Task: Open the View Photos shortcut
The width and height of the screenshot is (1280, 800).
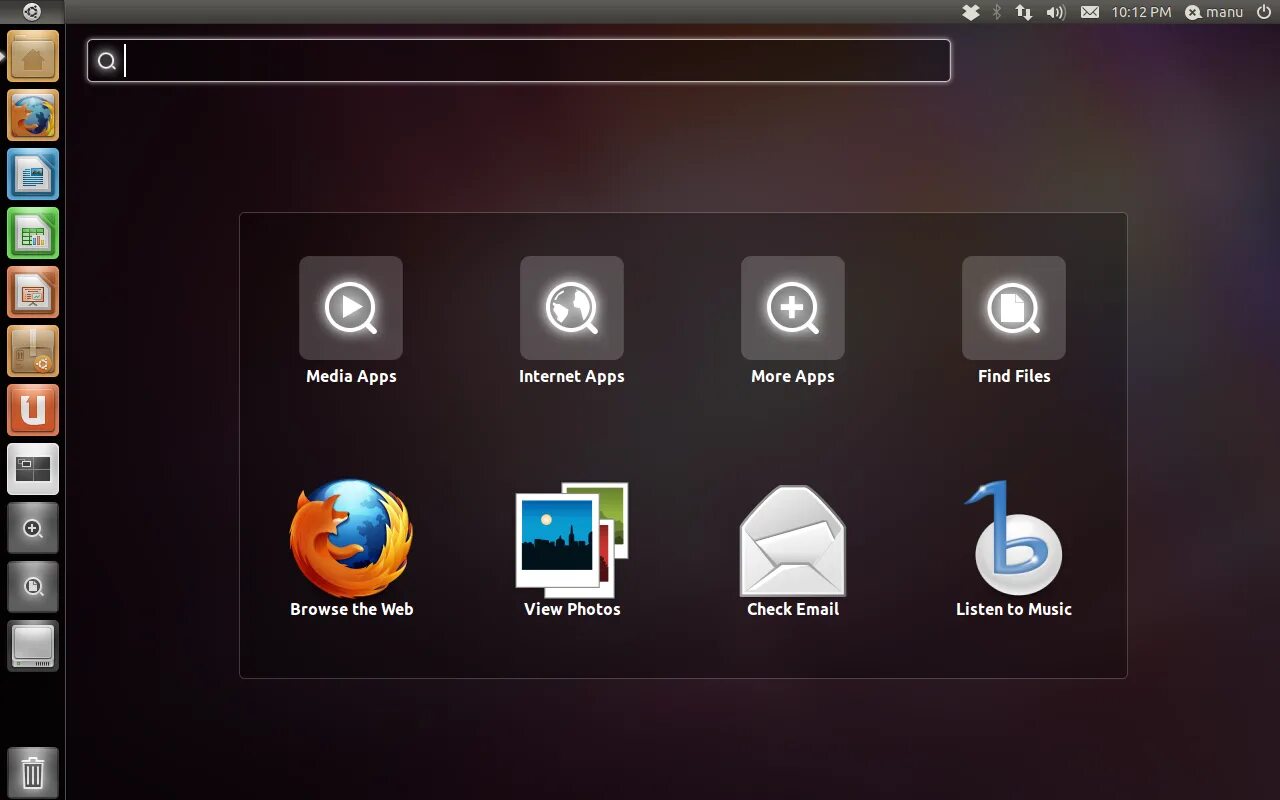Action: click(572, 548)
